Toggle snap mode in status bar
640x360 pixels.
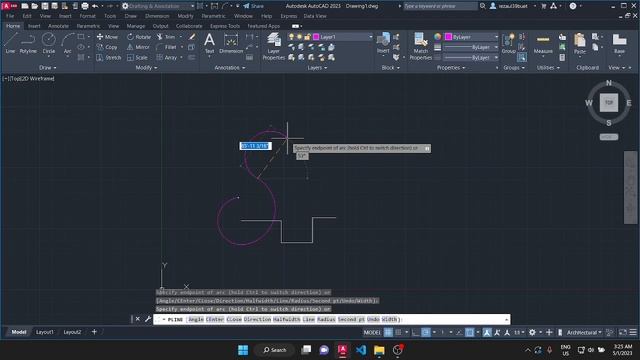tap(398, 332)
